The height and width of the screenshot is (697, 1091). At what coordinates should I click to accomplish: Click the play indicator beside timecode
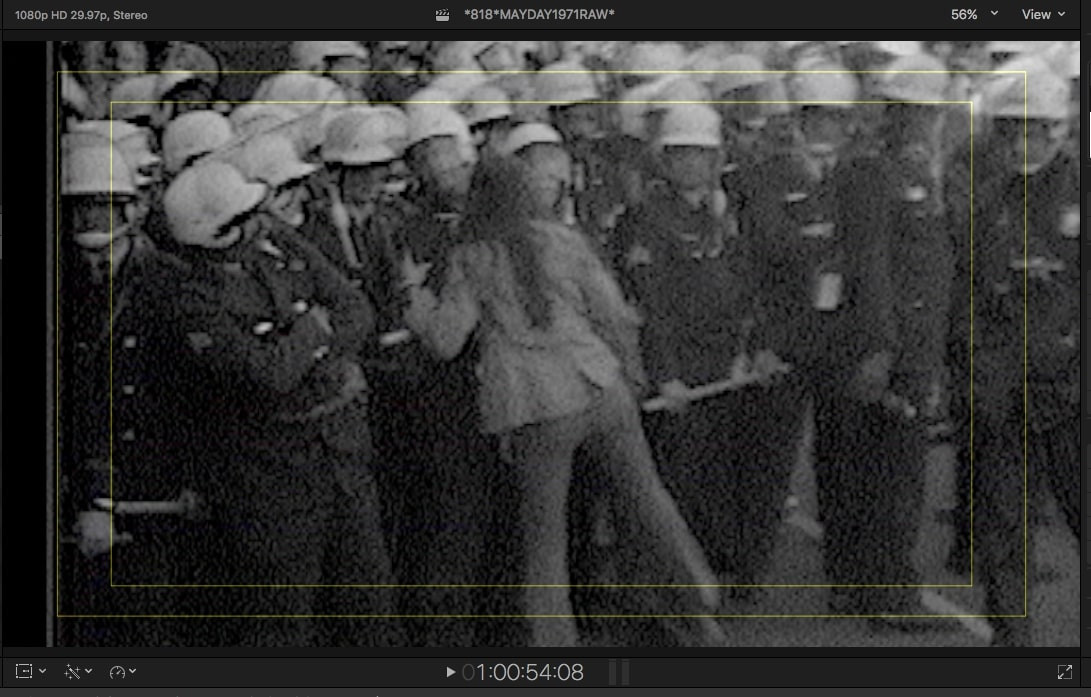(451, 672)
